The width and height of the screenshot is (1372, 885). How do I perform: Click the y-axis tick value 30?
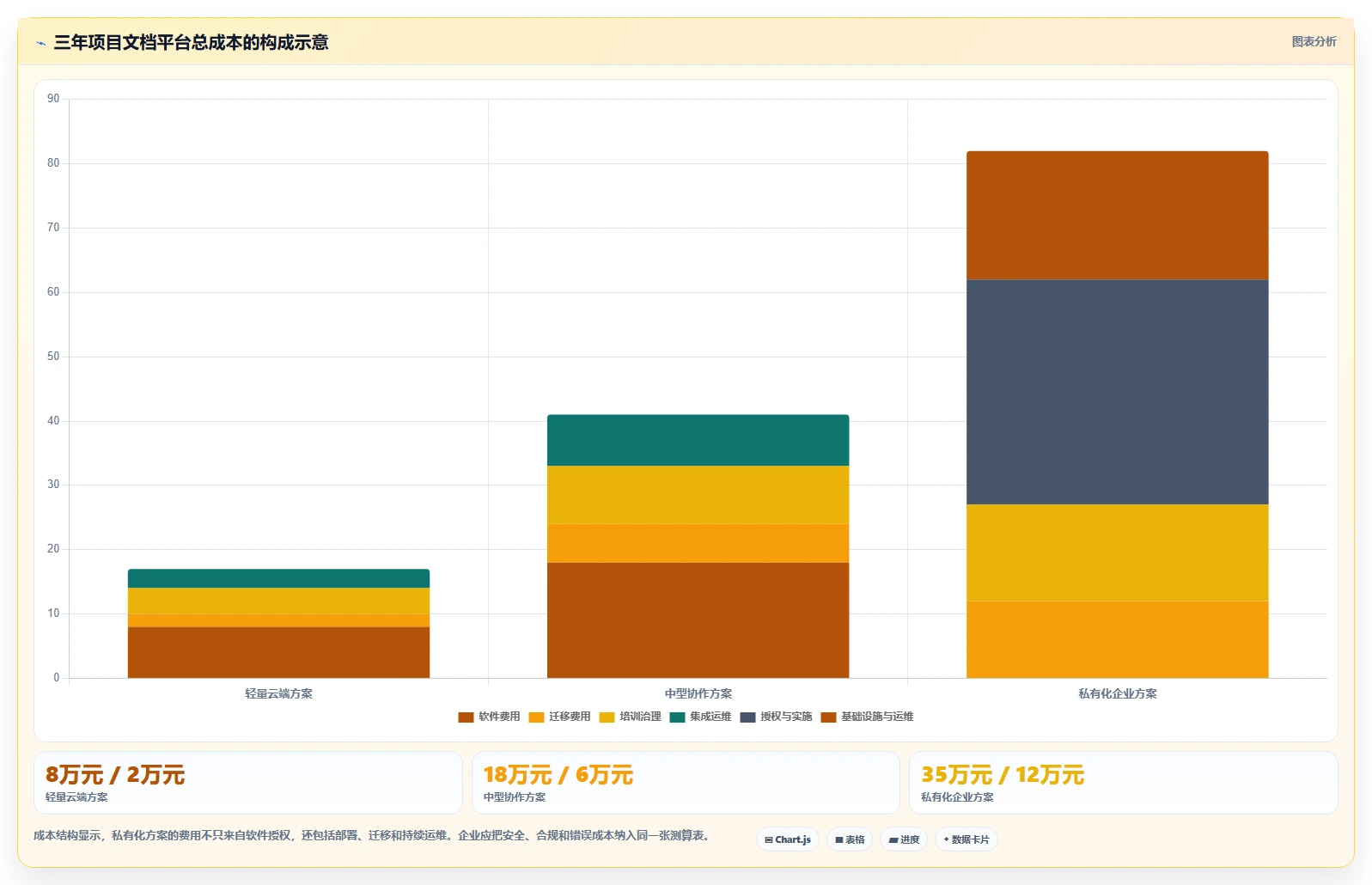[x=53, y=485]
